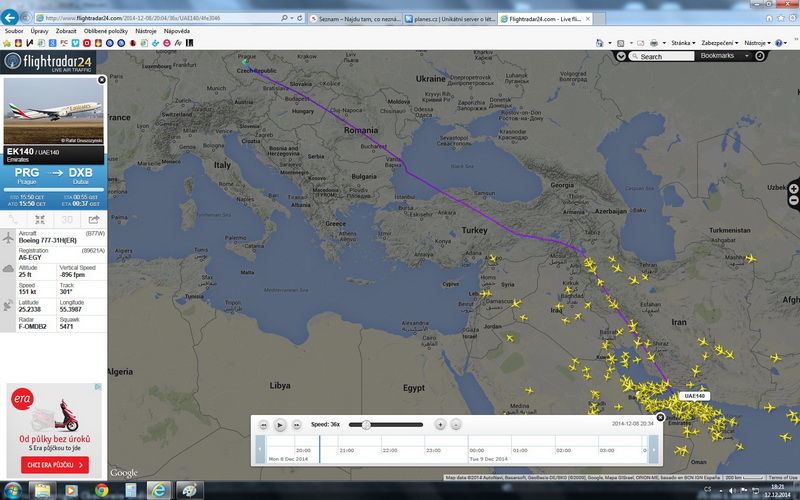
Task: Open the Stránka dropdown in command bar
Action: pos(683,43)
